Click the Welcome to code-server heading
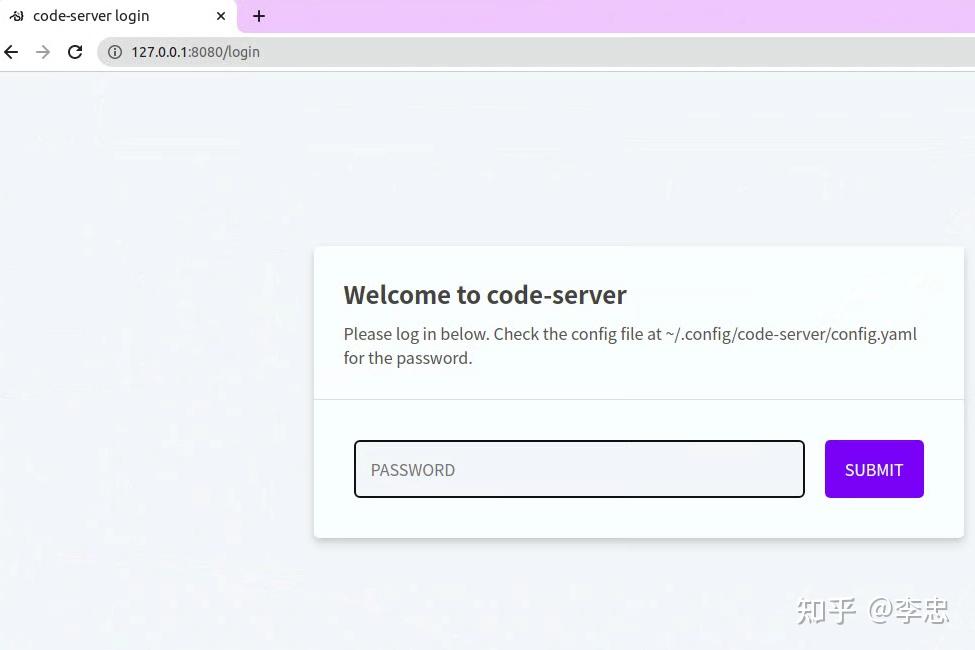Screen dimensions: 975x650 (485, 294)
